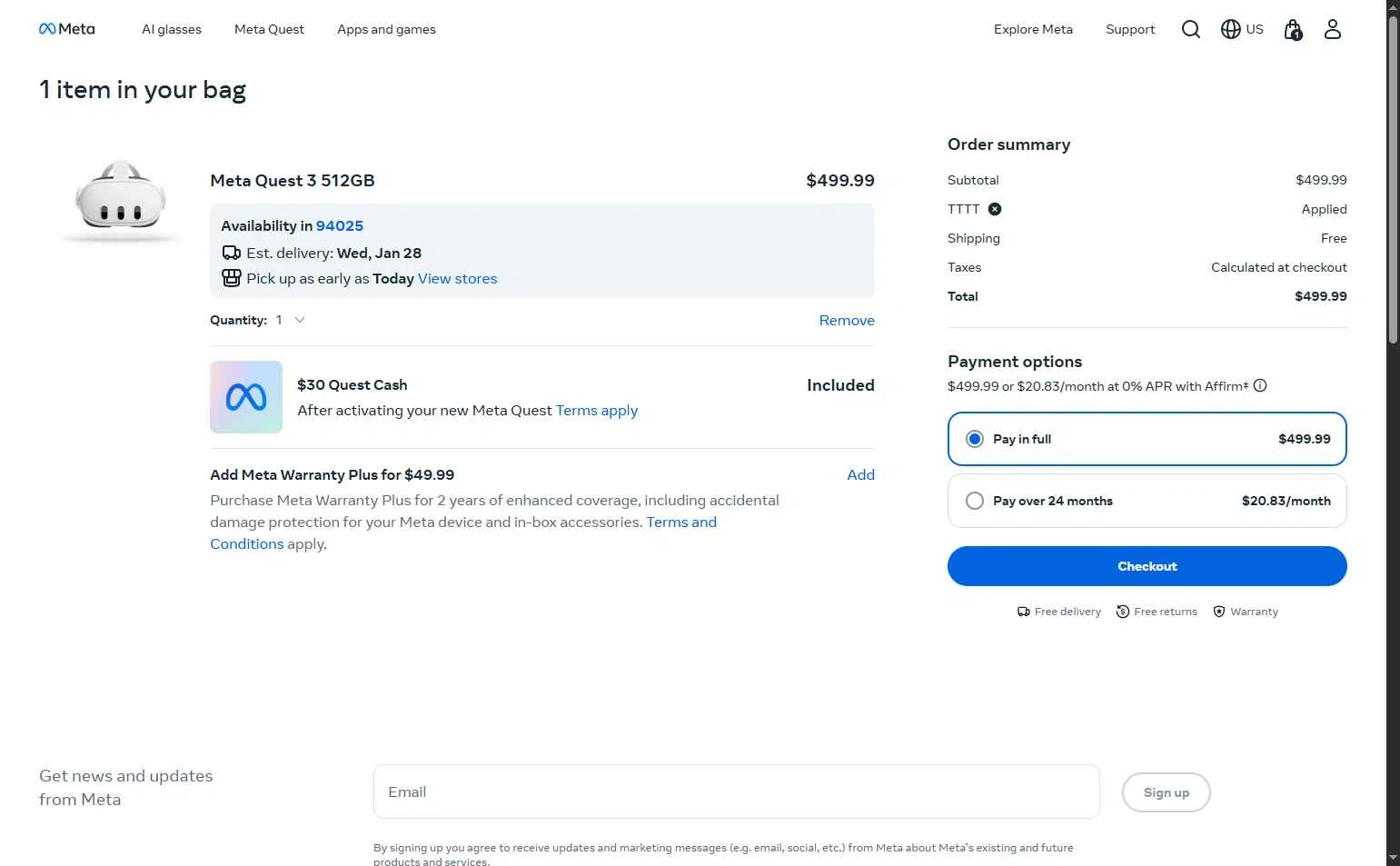The height and width of the screenshot is (866, 1400).
Task: Click the Order summary heading
Action: tap(1008, 144)
